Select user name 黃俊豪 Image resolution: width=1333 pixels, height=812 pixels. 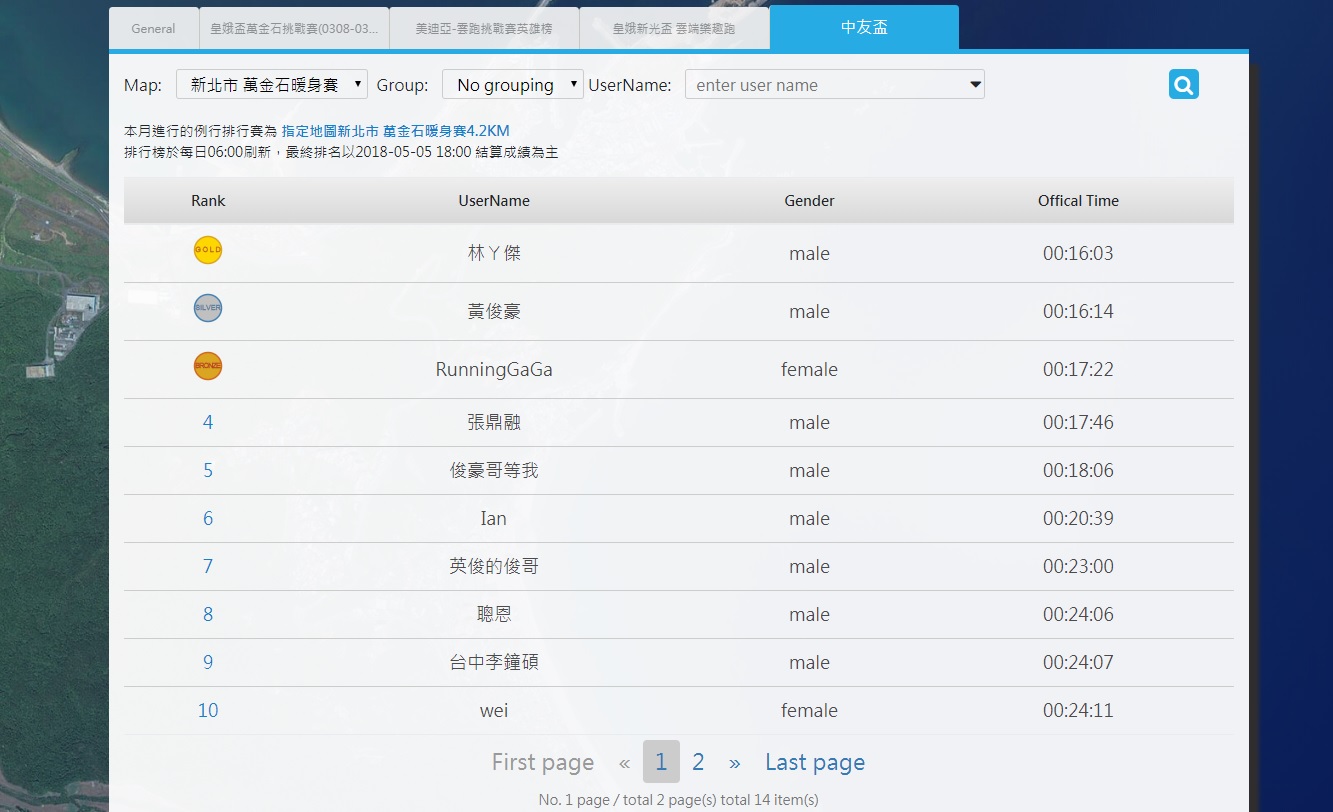point(494,311)
